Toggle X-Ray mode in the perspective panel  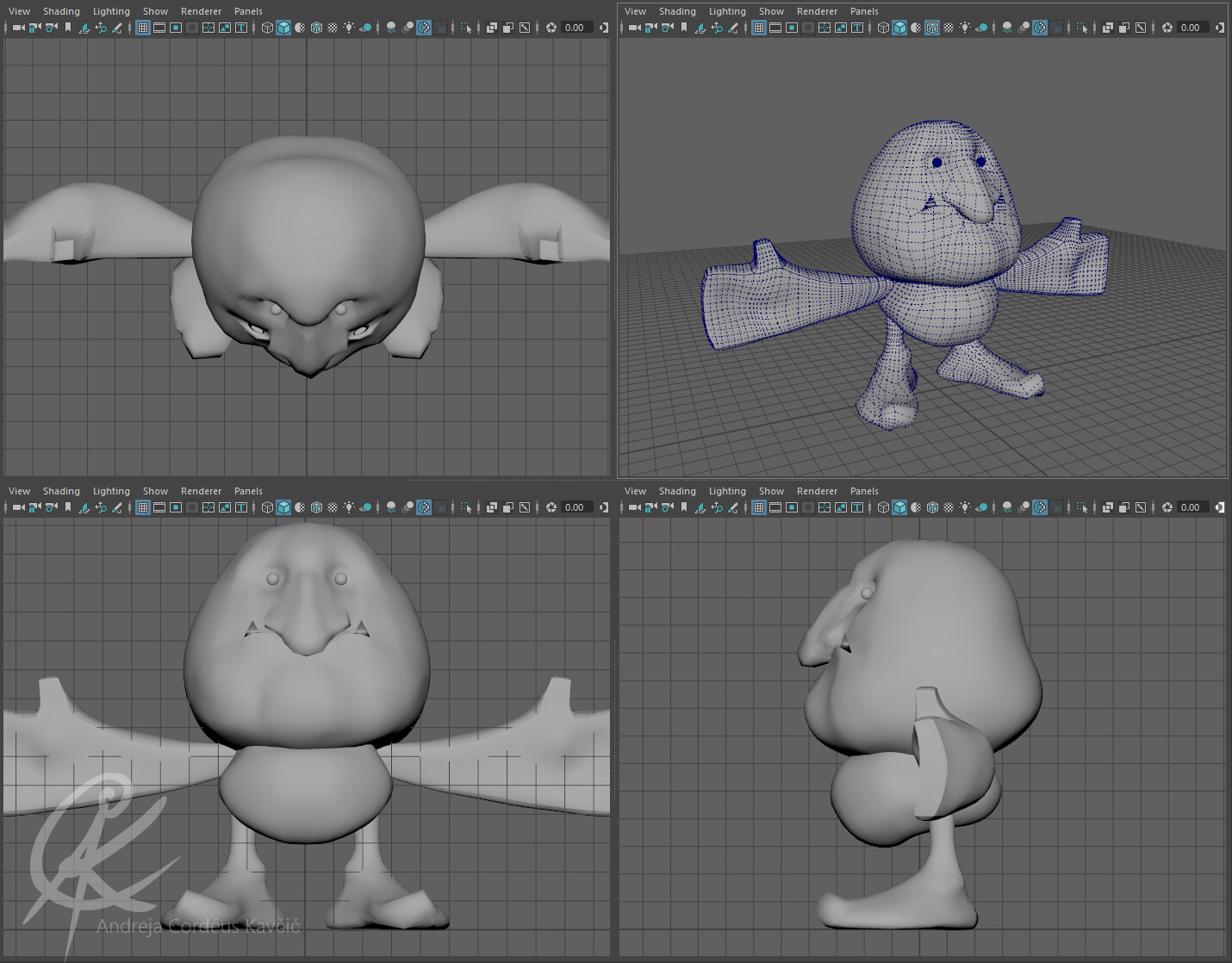(x=1107, y=28)
